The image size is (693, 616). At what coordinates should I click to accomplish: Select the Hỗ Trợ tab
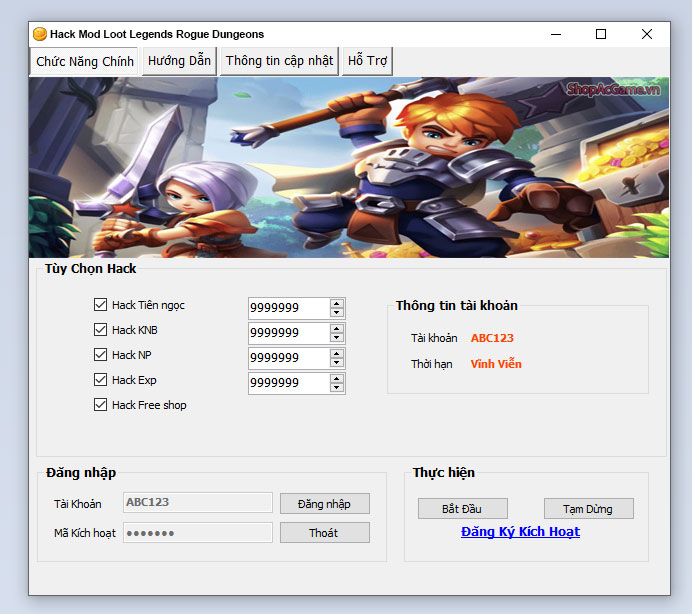point(367,61)
